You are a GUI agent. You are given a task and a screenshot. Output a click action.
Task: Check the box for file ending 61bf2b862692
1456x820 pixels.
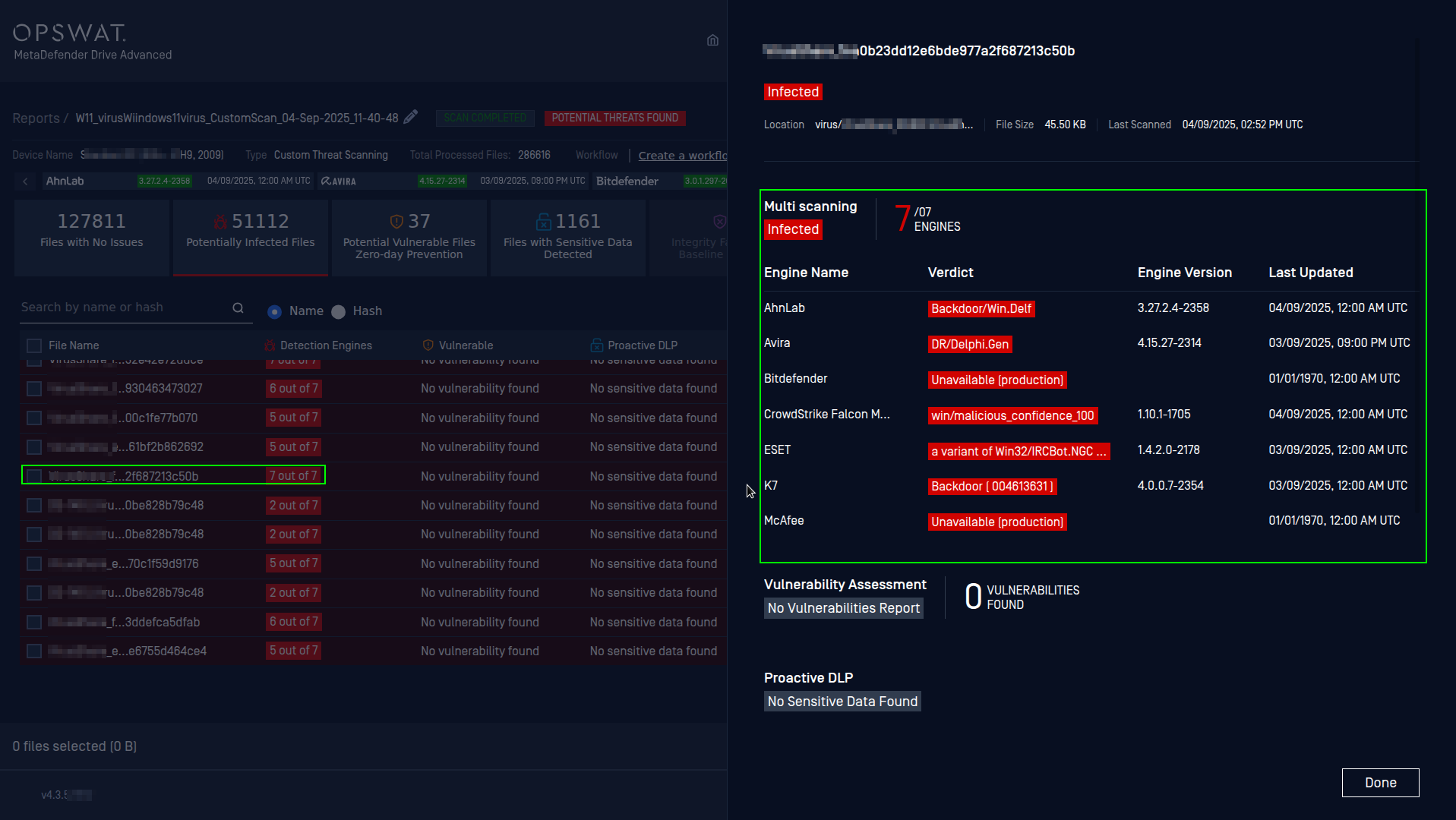tap(34, 447)
